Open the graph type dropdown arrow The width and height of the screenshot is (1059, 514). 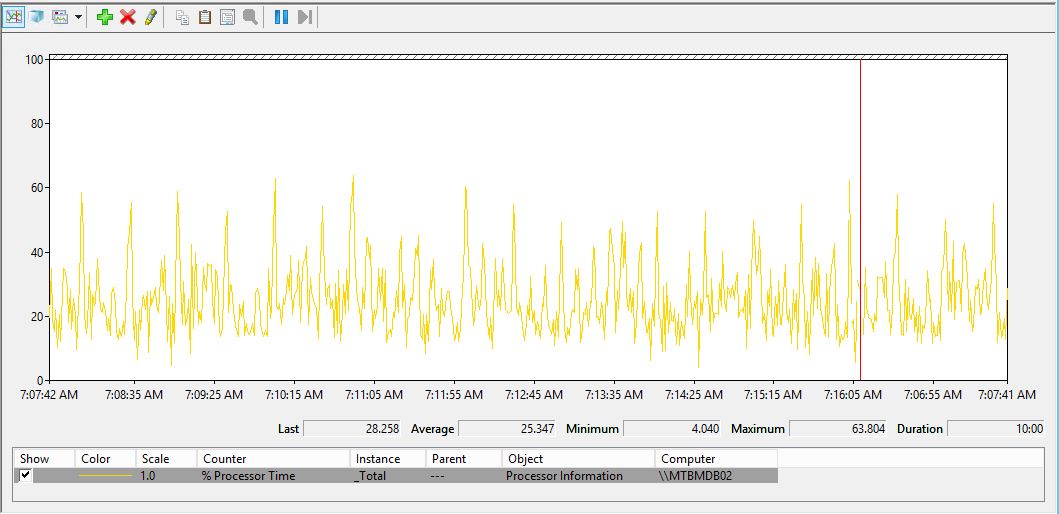point(79,18)
